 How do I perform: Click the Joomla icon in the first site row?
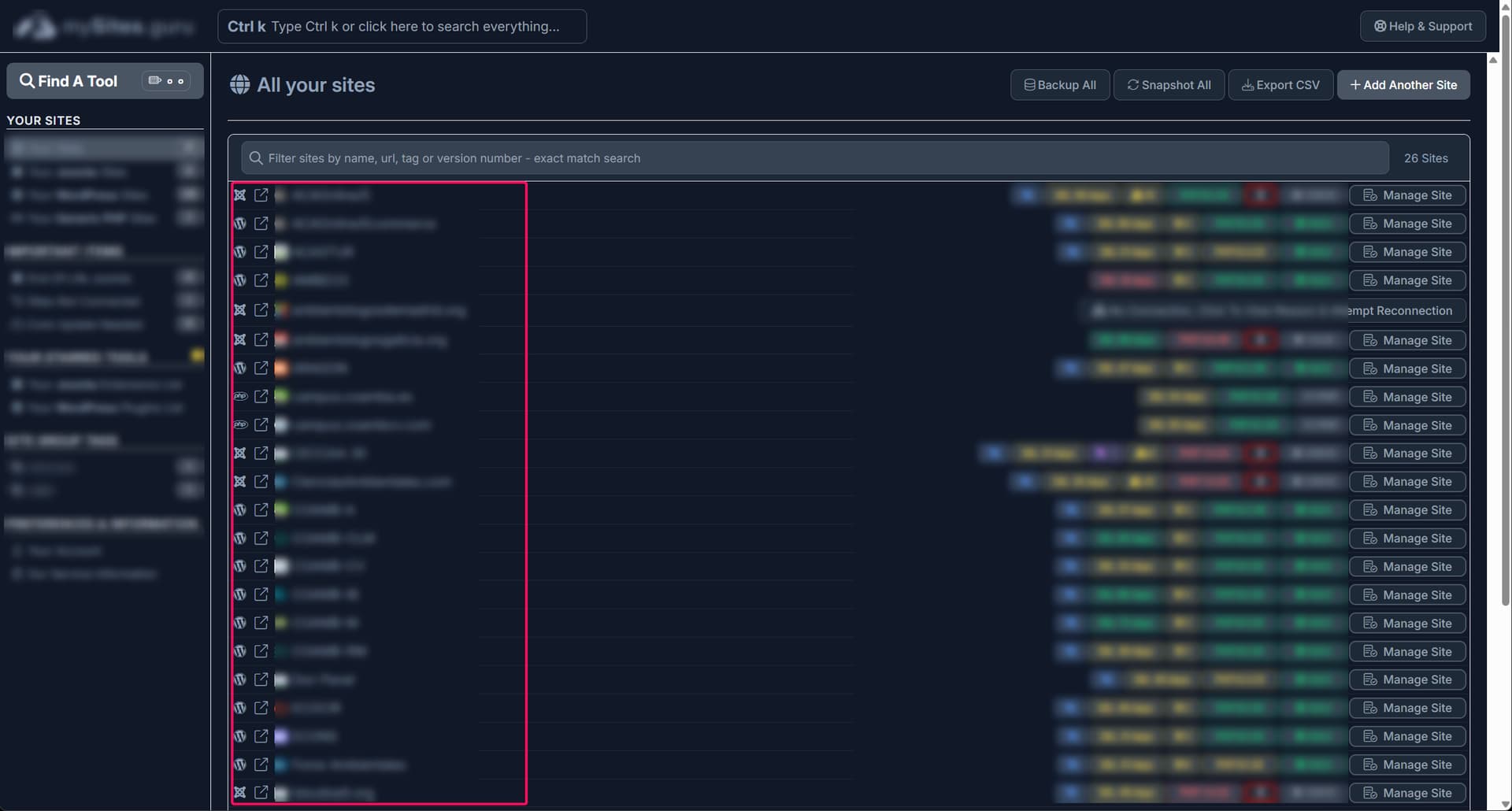(x=240, y=195)
